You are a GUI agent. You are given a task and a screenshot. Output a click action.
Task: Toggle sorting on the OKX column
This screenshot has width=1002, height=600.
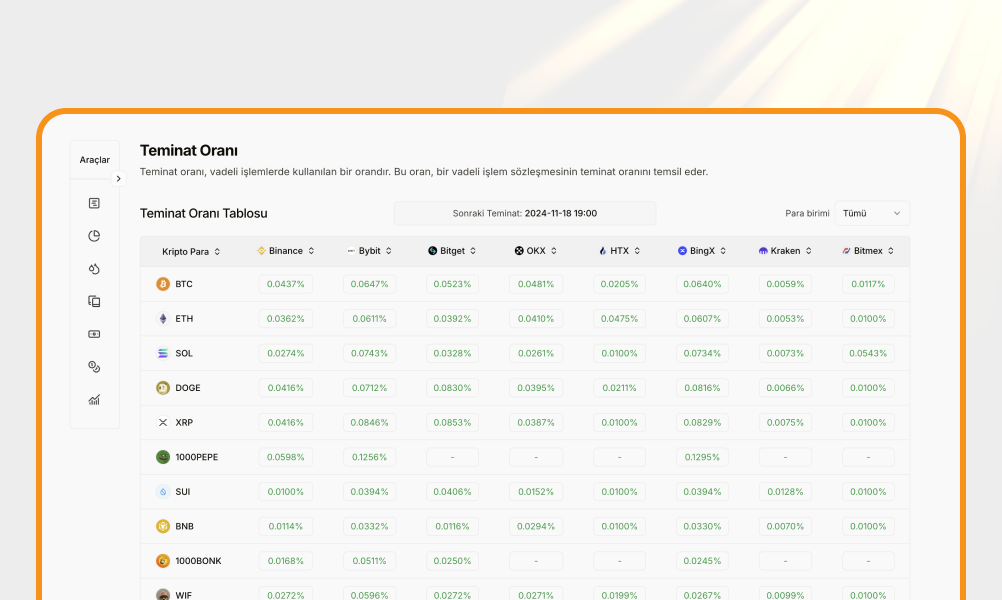(x=535, y=251)
